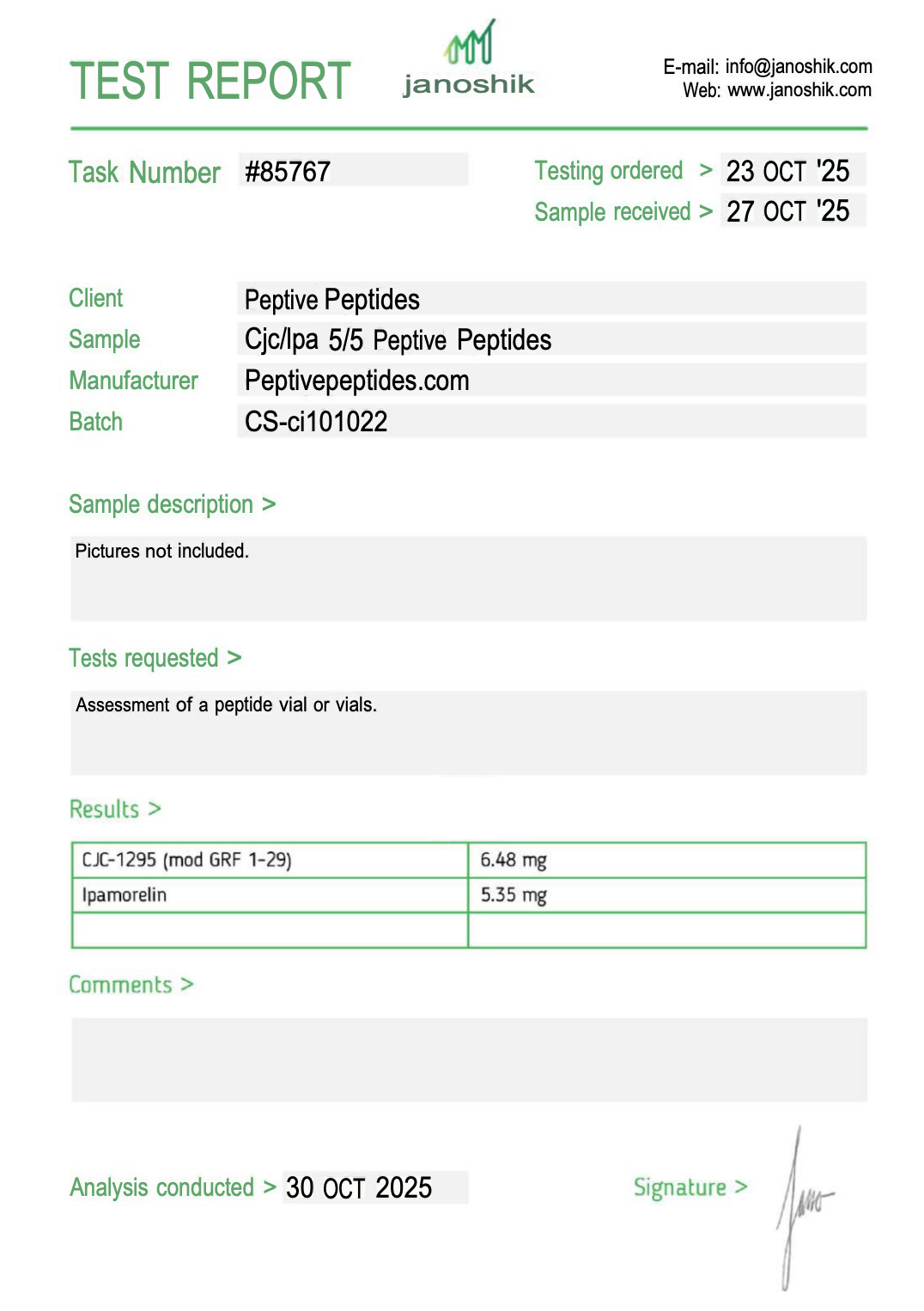Open the www.janoshik.com web link
924x1311 pixels.
click(x=799, y=90)
